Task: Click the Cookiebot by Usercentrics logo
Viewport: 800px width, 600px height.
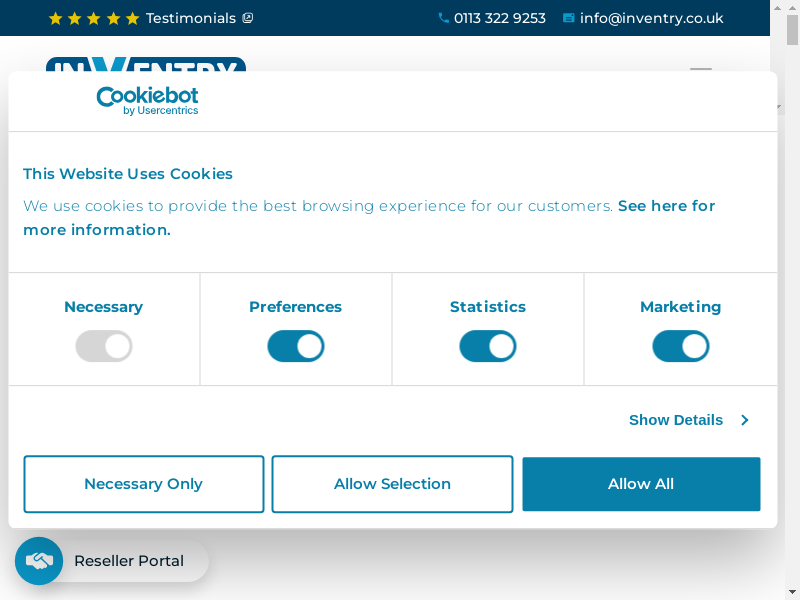Action: (147, 100)
